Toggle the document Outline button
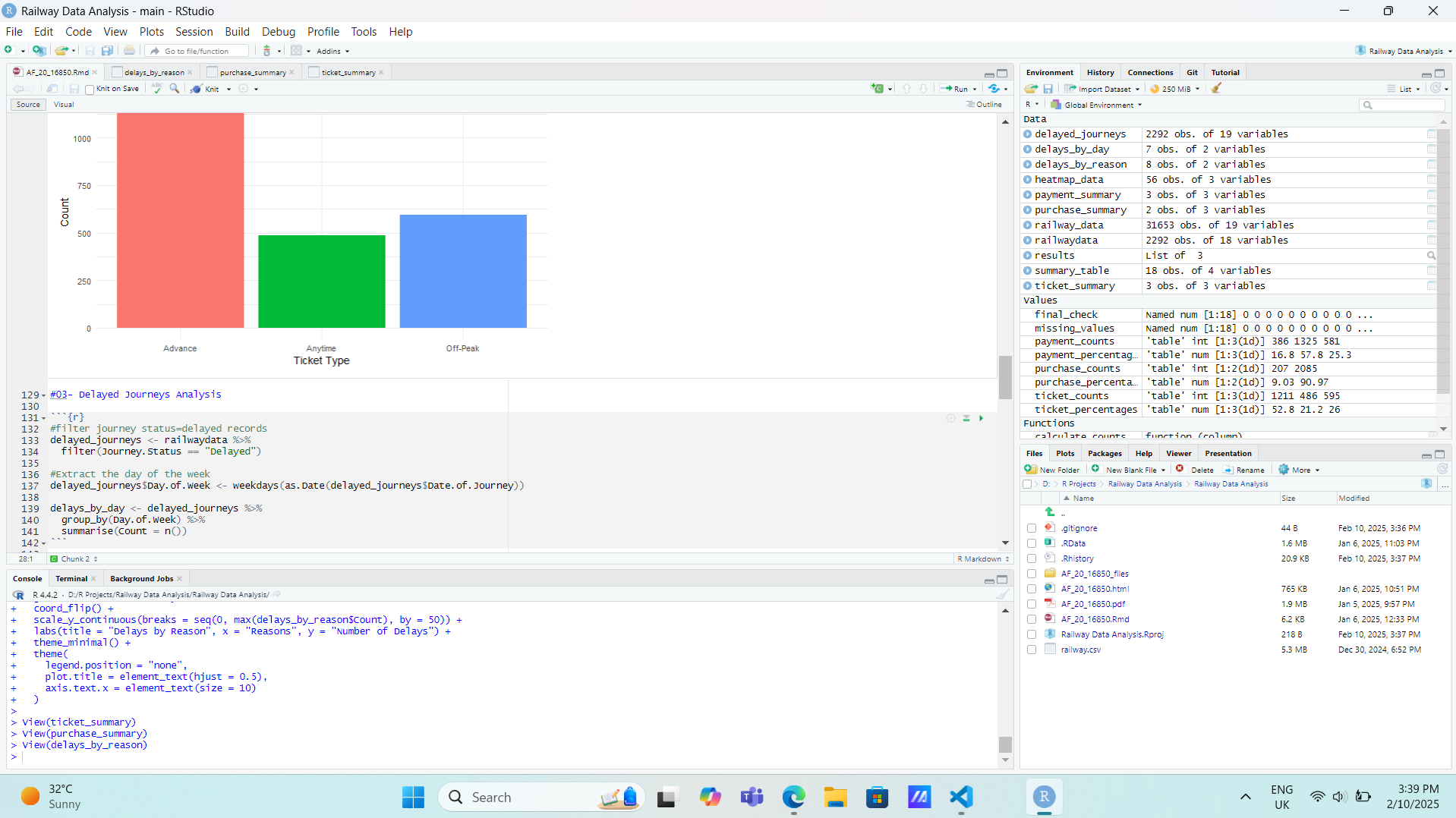The height and width of the screenshot is (818, 1456). click(984, 105)
